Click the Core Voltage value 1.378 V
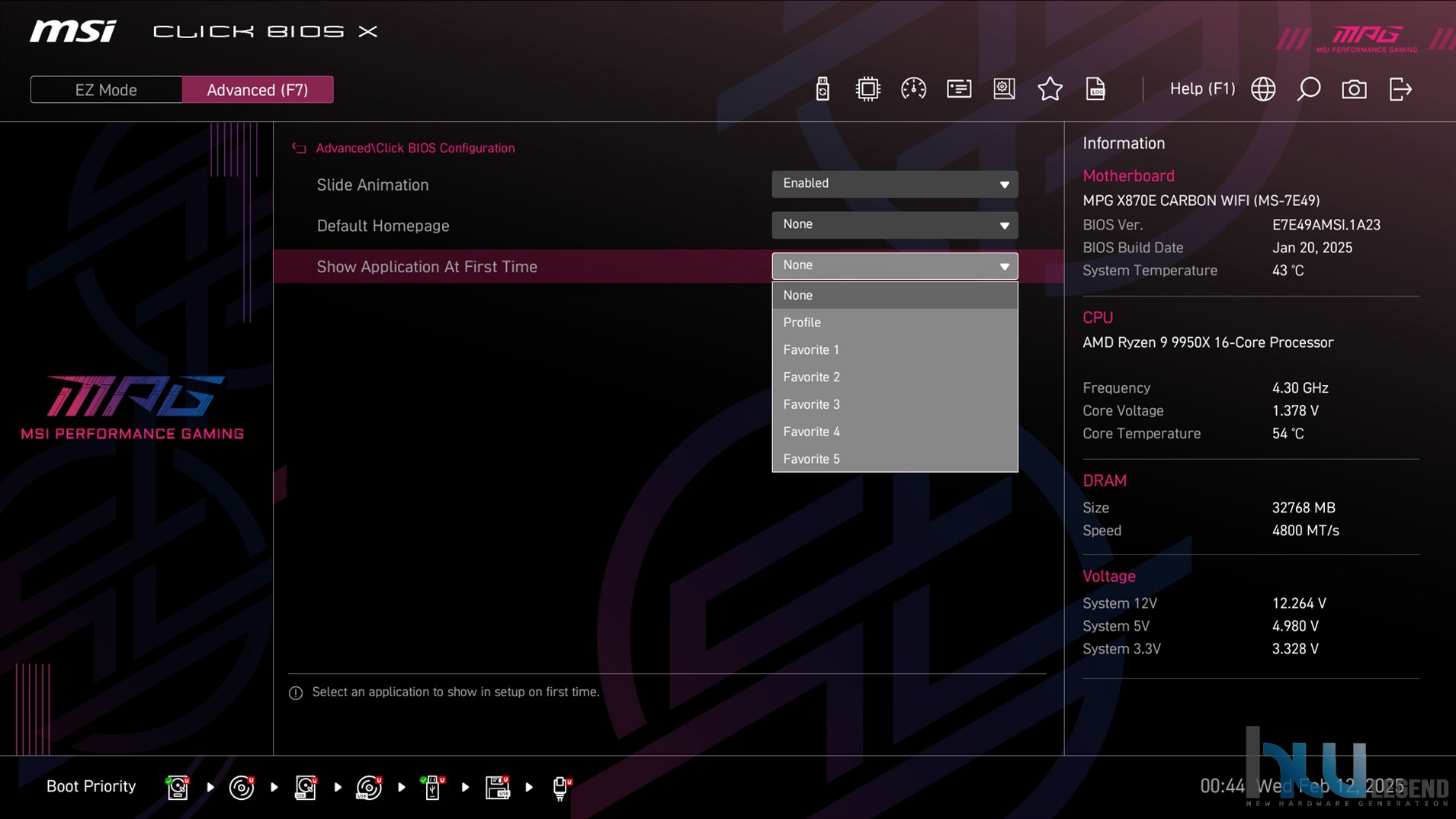Screen dimensions: 1456x819 1295,411
